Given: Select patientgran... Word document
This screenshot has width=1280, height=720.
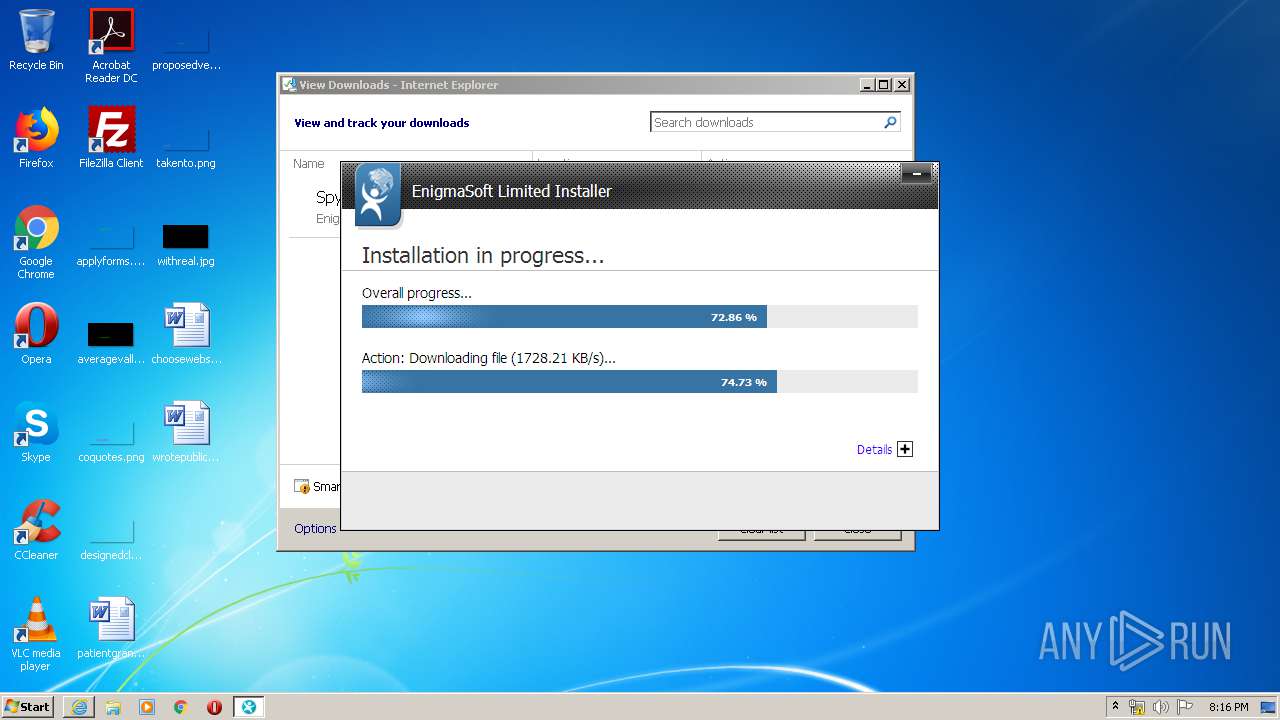Looking at the screenshot, I should [x=111, y=628].
